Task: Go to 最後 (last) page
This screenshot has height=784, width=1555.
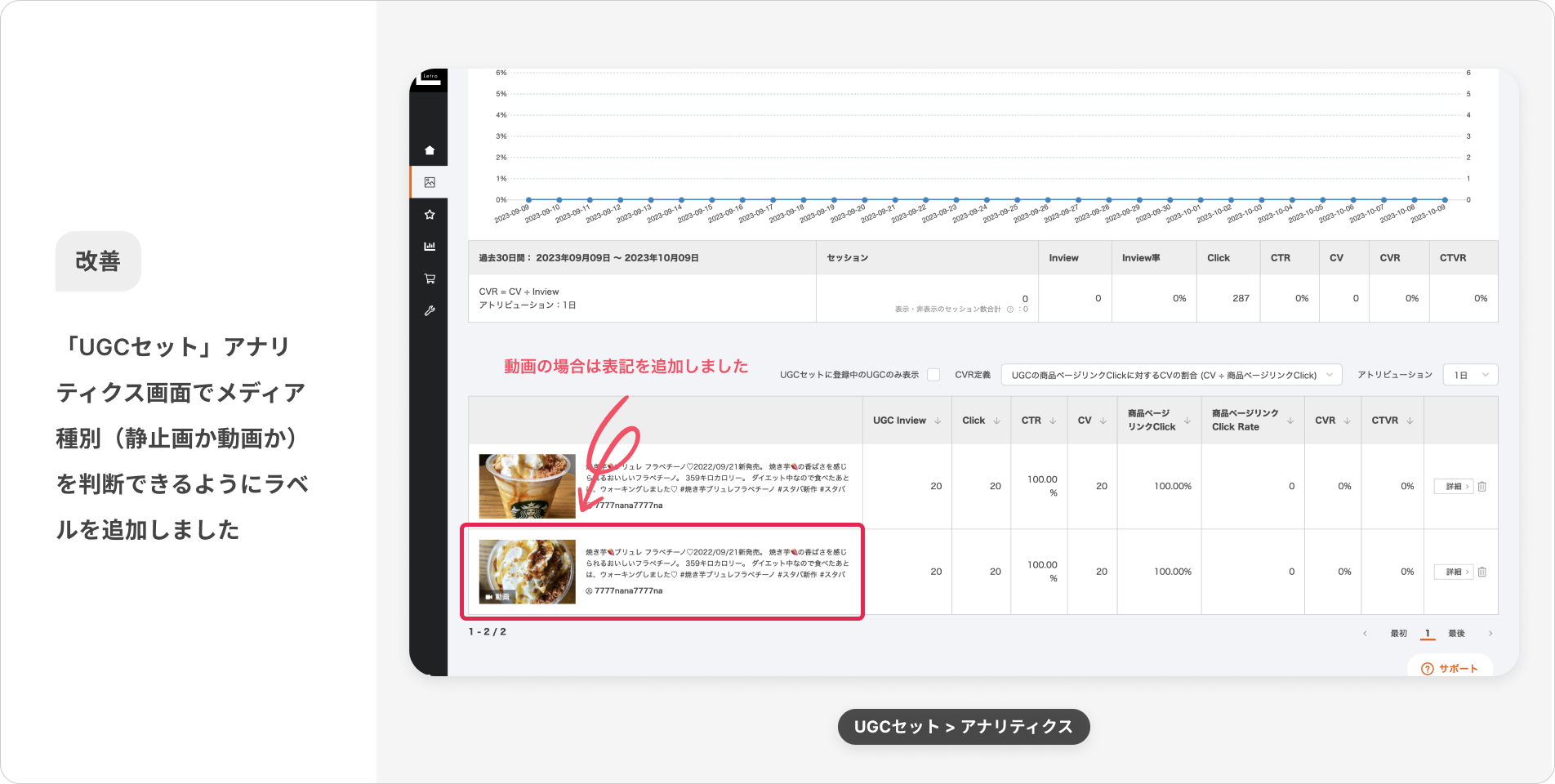Action: pyautogui.click(x=1457, y=633)
